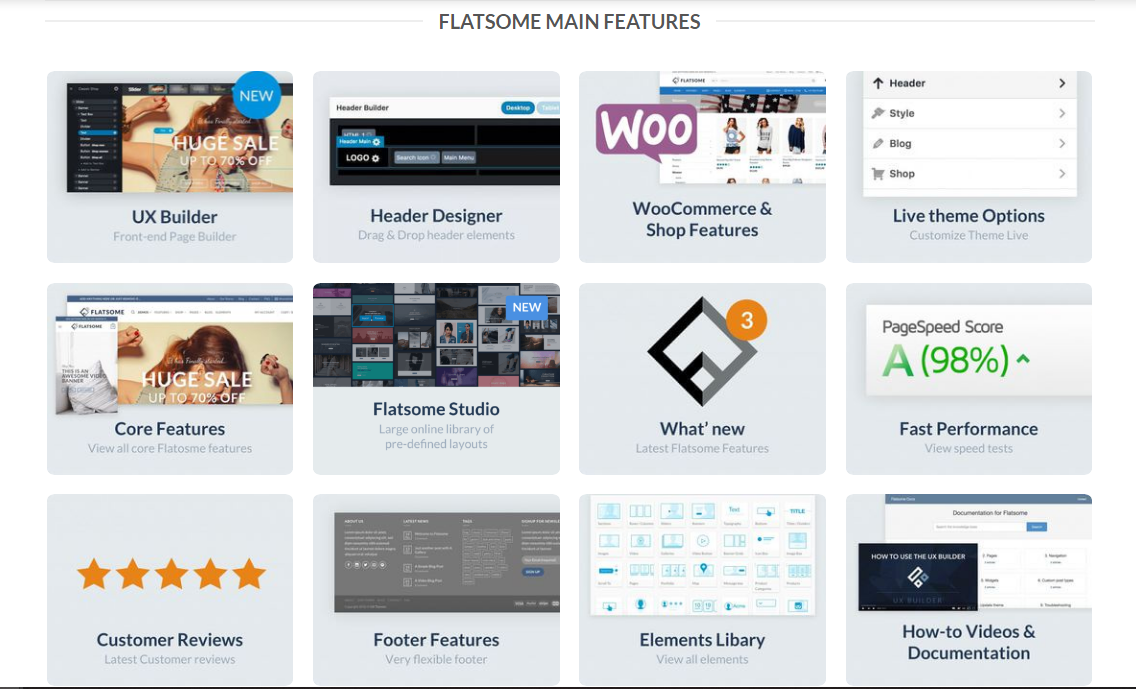This screenshot has width=1136, height=689.
Task: Click 'View all elements' subtitle
Action: click(x=702, y=659)
